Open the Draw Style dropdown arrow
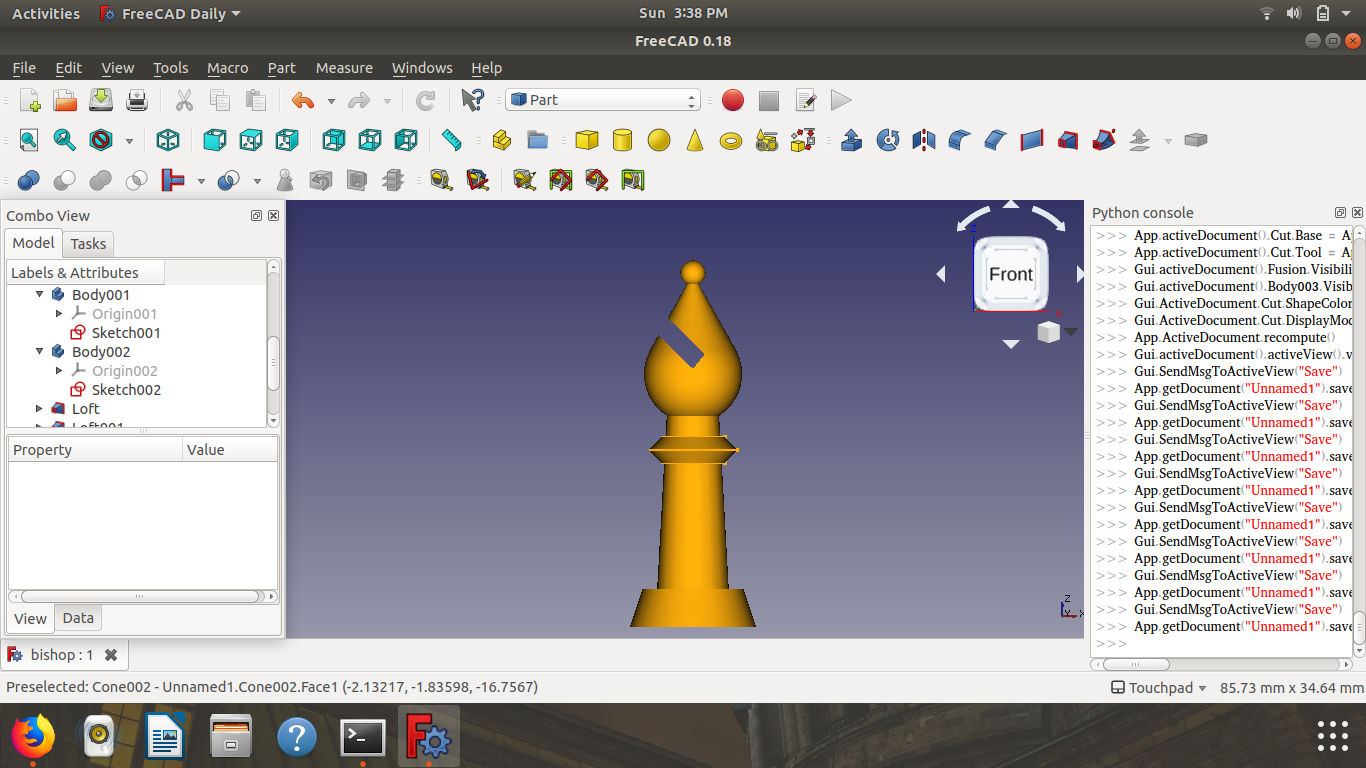Viewport: 1366px width, 768px height. click(129, 141)
